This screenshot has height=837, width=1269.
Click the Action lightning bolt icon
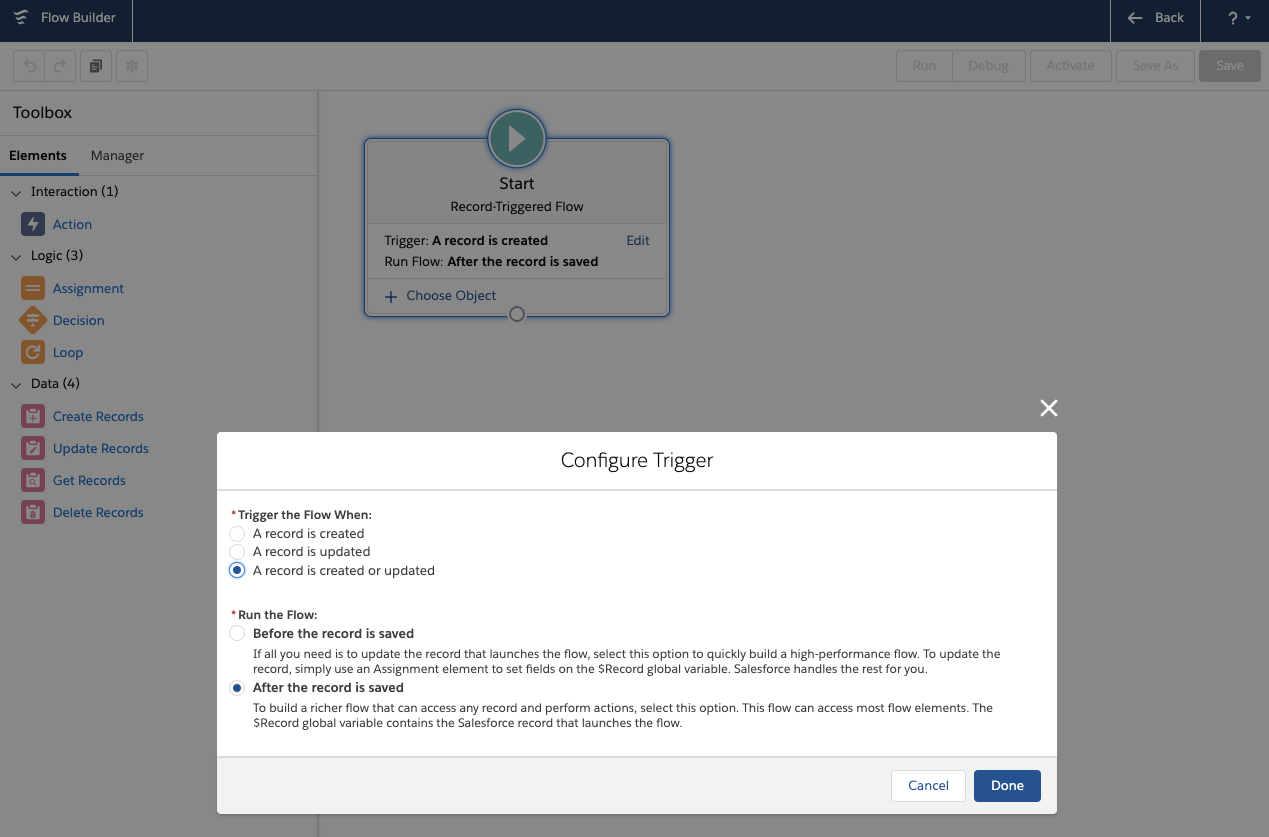[33, 224]
